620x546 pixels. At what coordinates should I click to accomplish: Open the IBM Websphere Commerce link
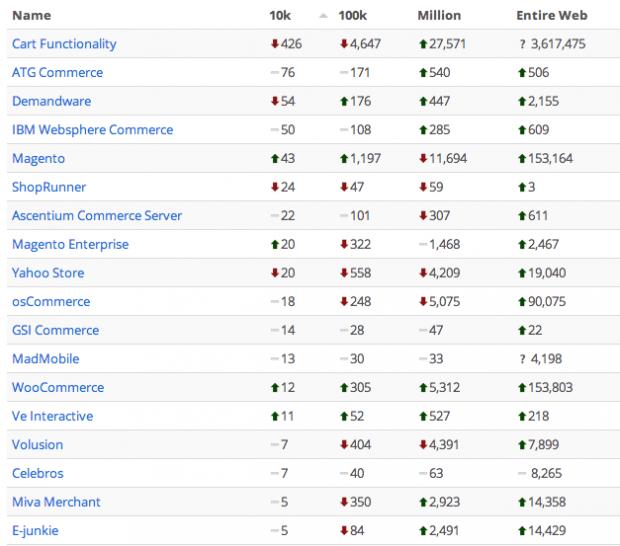[x=93, y=130]
